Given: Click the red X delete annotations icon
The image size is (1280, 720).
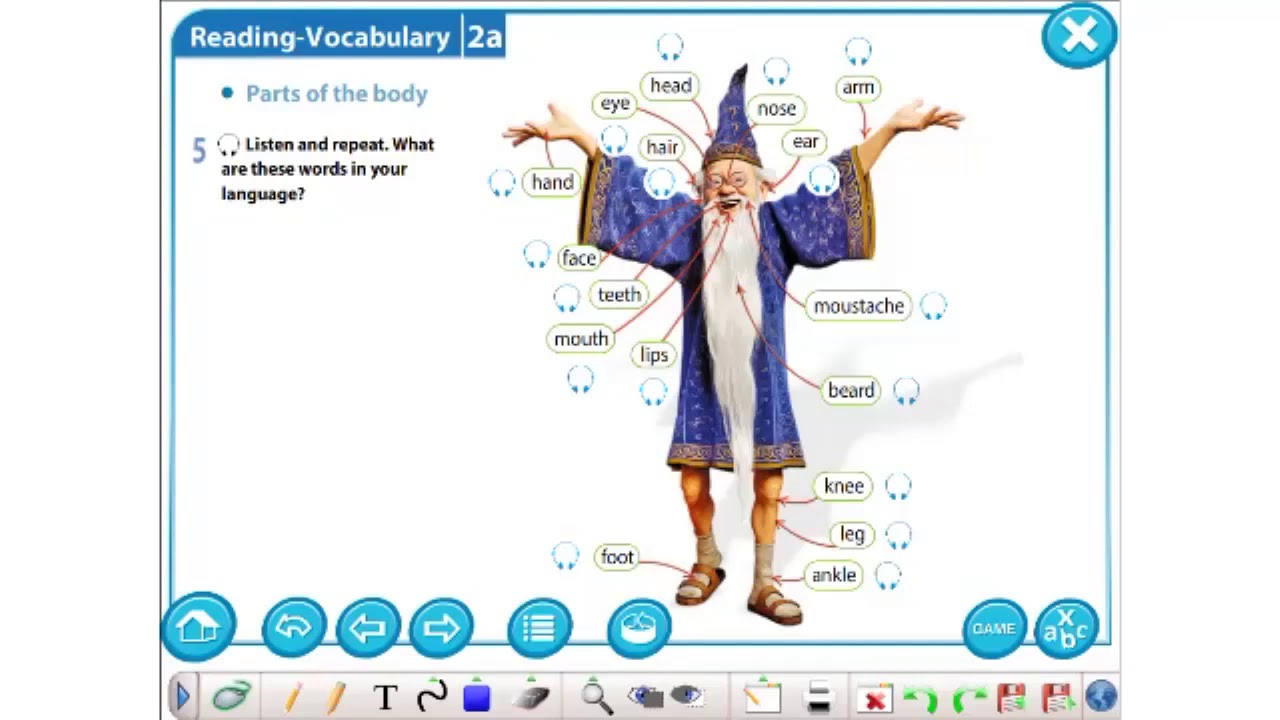Looking at the screenshot, I should [x=875, y=697].
